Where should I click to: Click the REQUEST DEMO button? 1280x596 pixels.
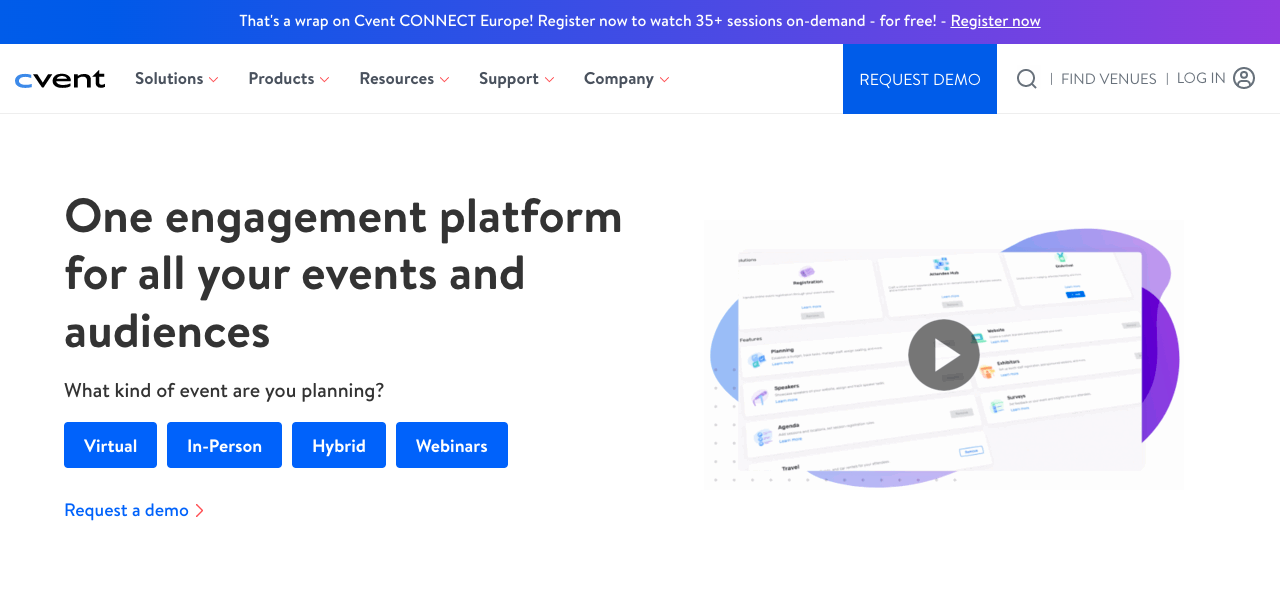920,79
